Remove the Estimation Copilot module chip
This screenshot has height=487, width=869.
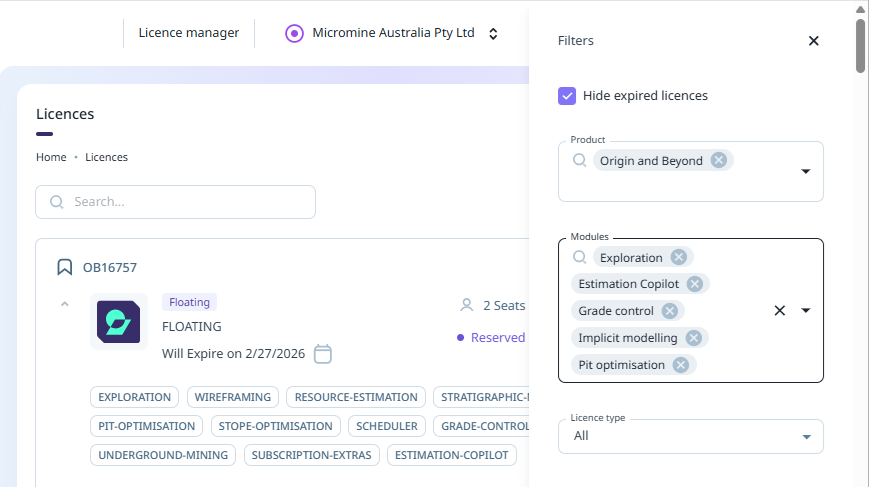695,284
